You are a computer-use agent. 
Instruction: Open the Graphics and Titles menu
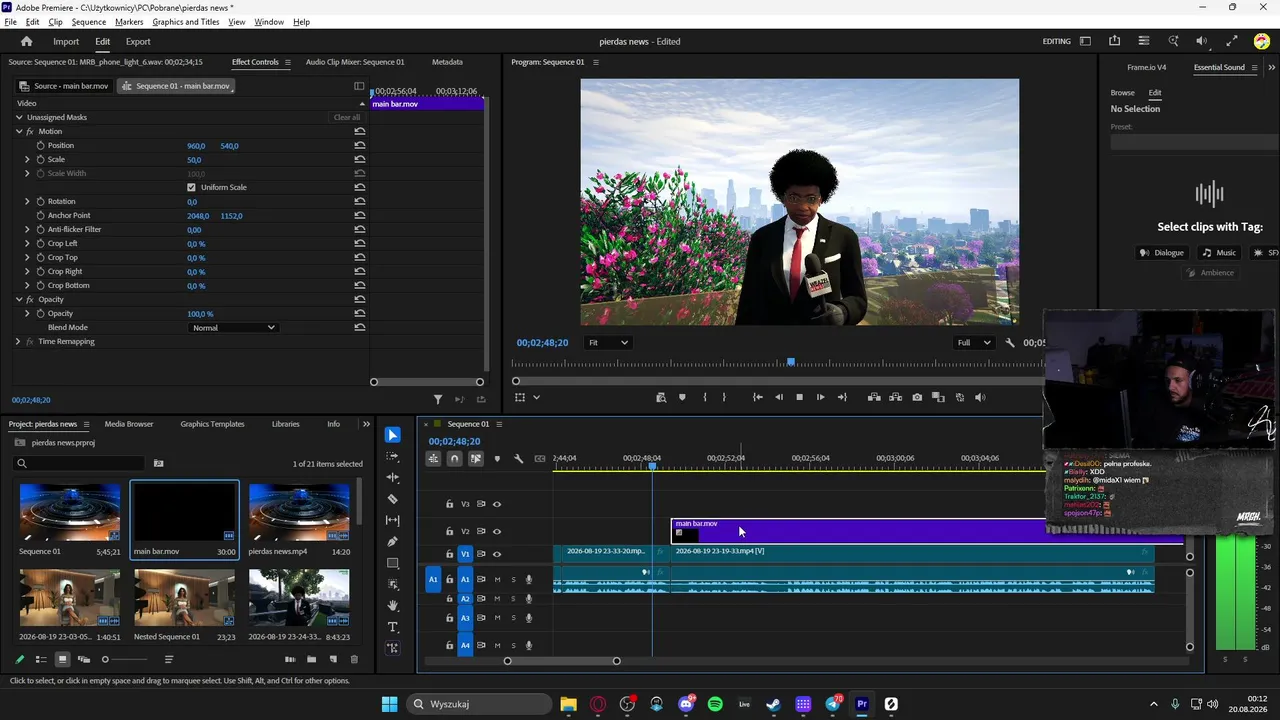pyautogui.click(x=186, y=22)
